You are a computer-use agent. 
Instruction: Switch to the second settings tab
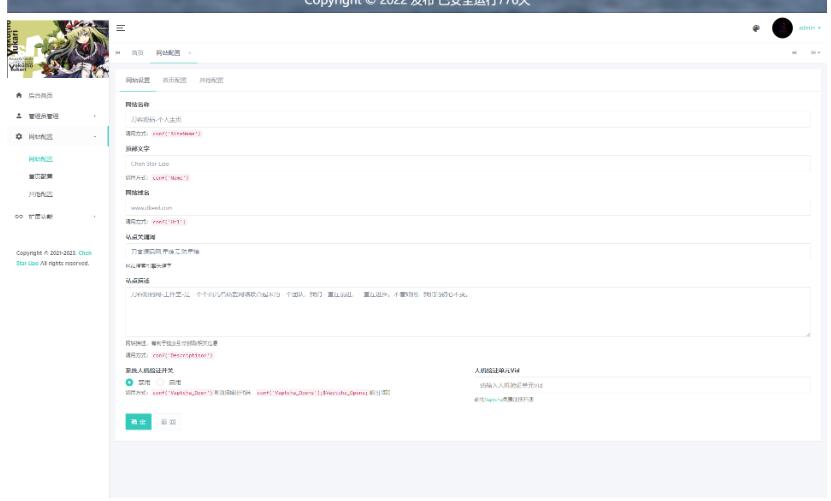[175, 80]
